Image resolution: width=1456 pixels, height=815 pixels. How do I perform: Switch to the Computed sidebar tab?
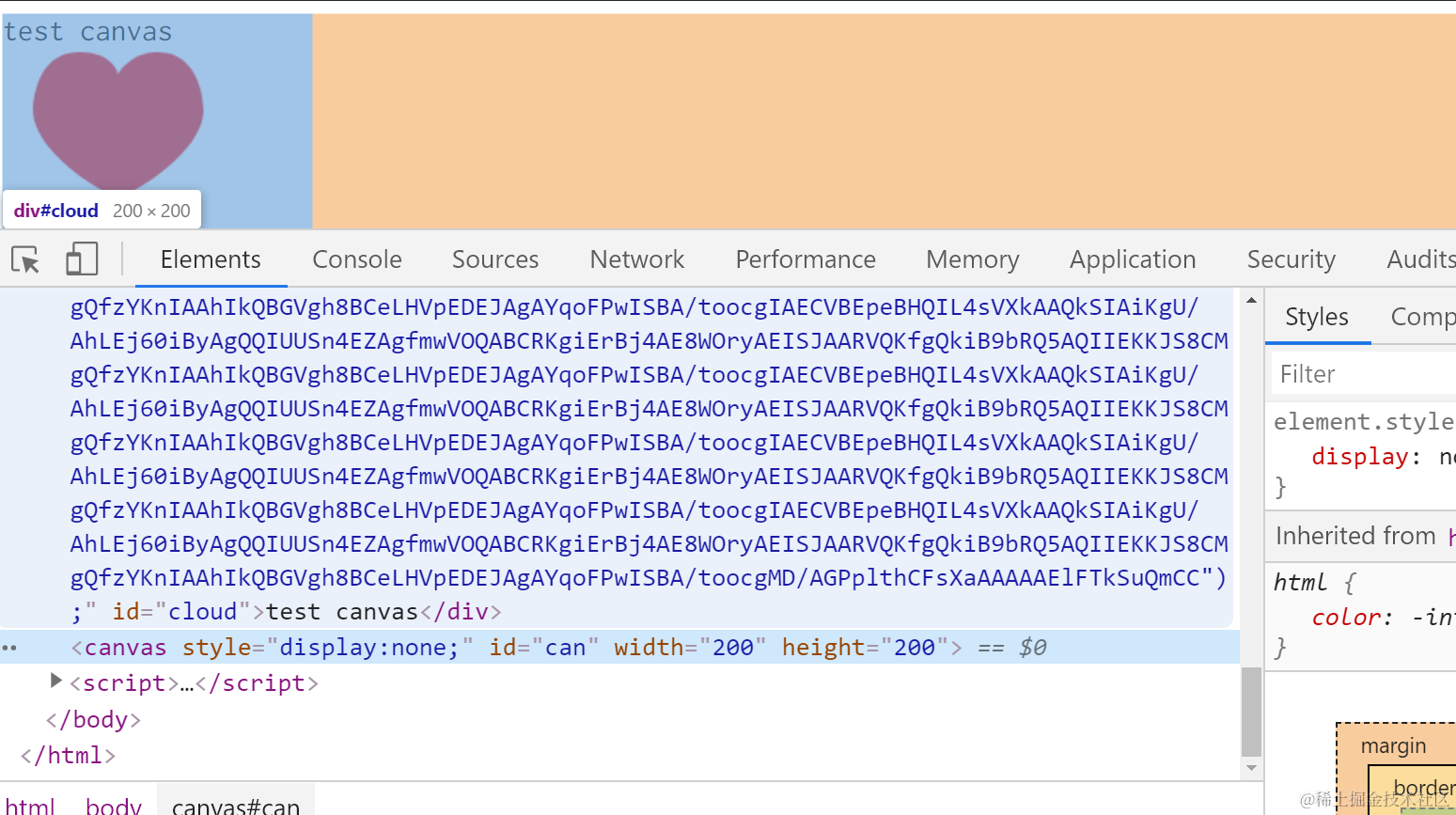click(1423, 317)
